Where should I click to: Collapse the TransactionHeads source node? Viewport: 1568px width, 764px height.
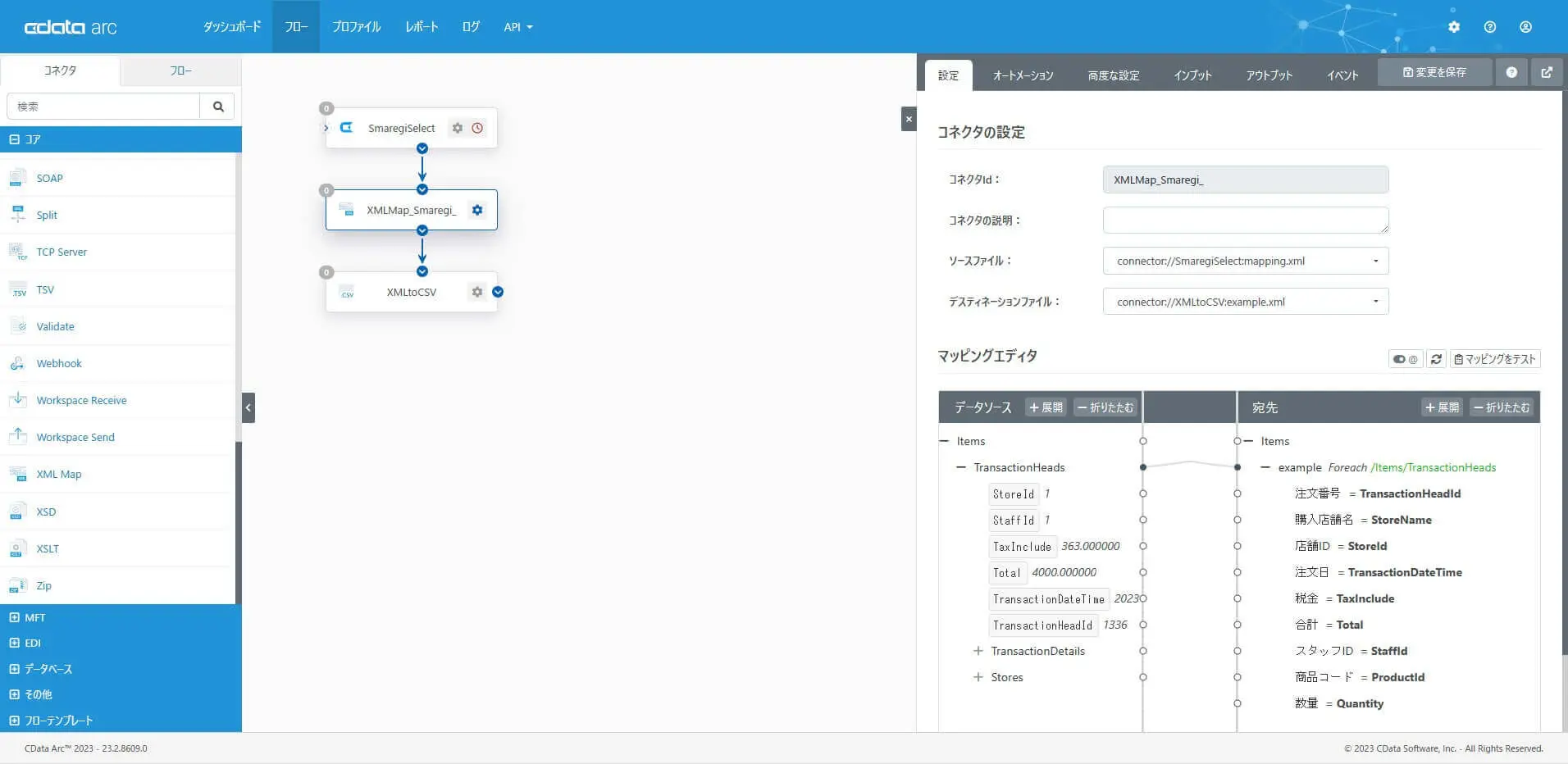pyautogui.click(x=960, y=467)
